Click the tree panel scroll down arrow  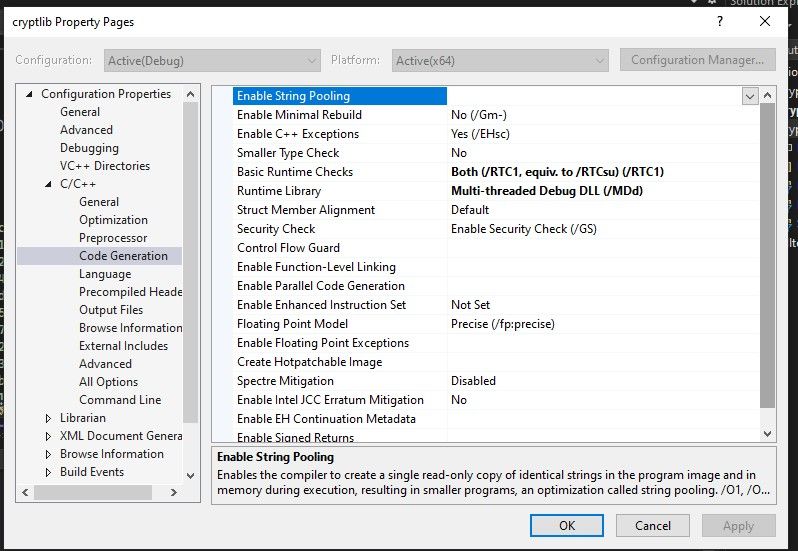(190, 476)
